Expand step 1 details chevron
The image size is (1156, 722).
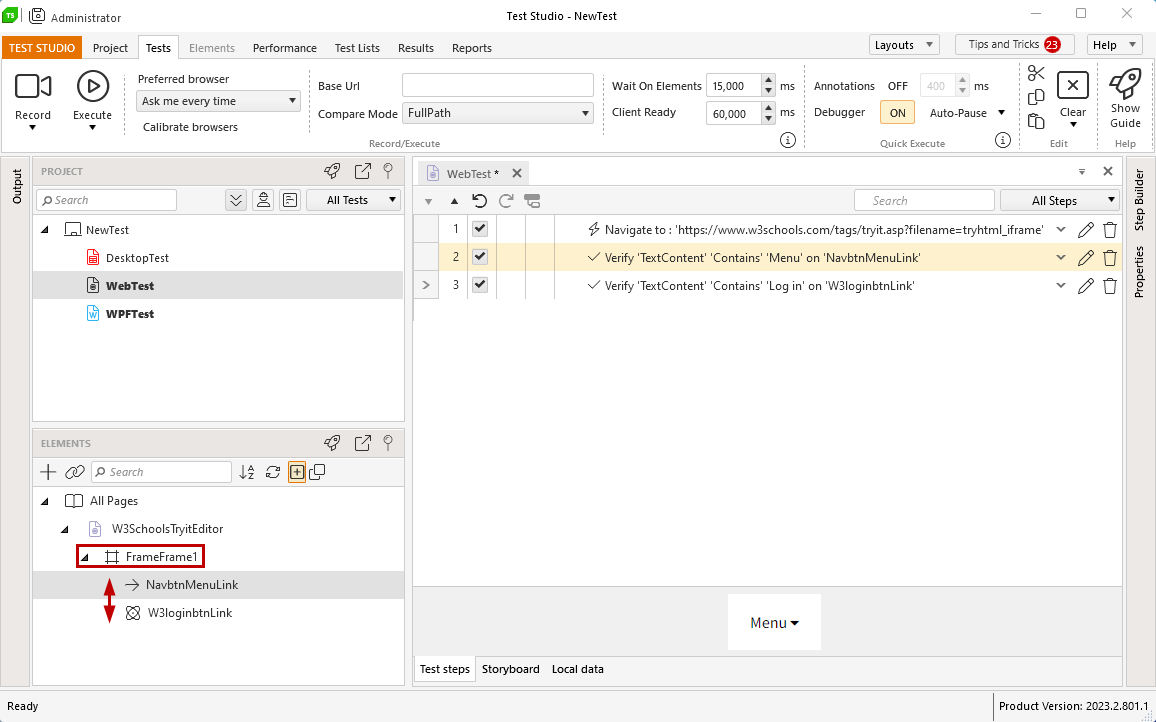(x=1061, y=229)
